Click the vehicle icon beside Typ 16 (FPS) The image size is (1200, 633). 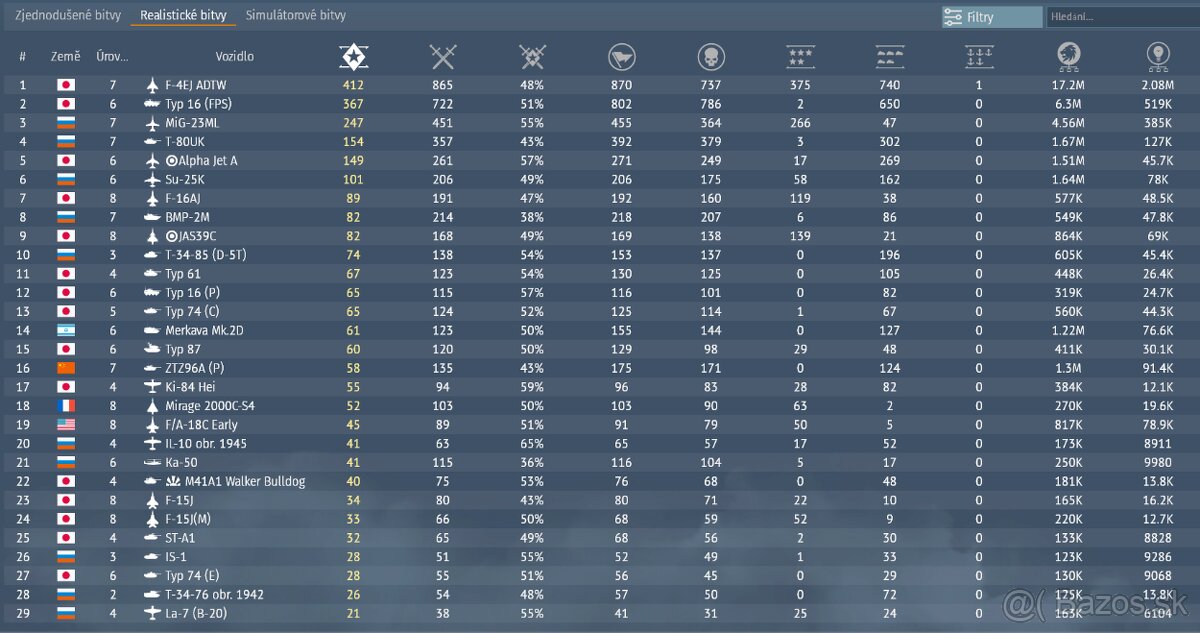(x=153, y=104)
